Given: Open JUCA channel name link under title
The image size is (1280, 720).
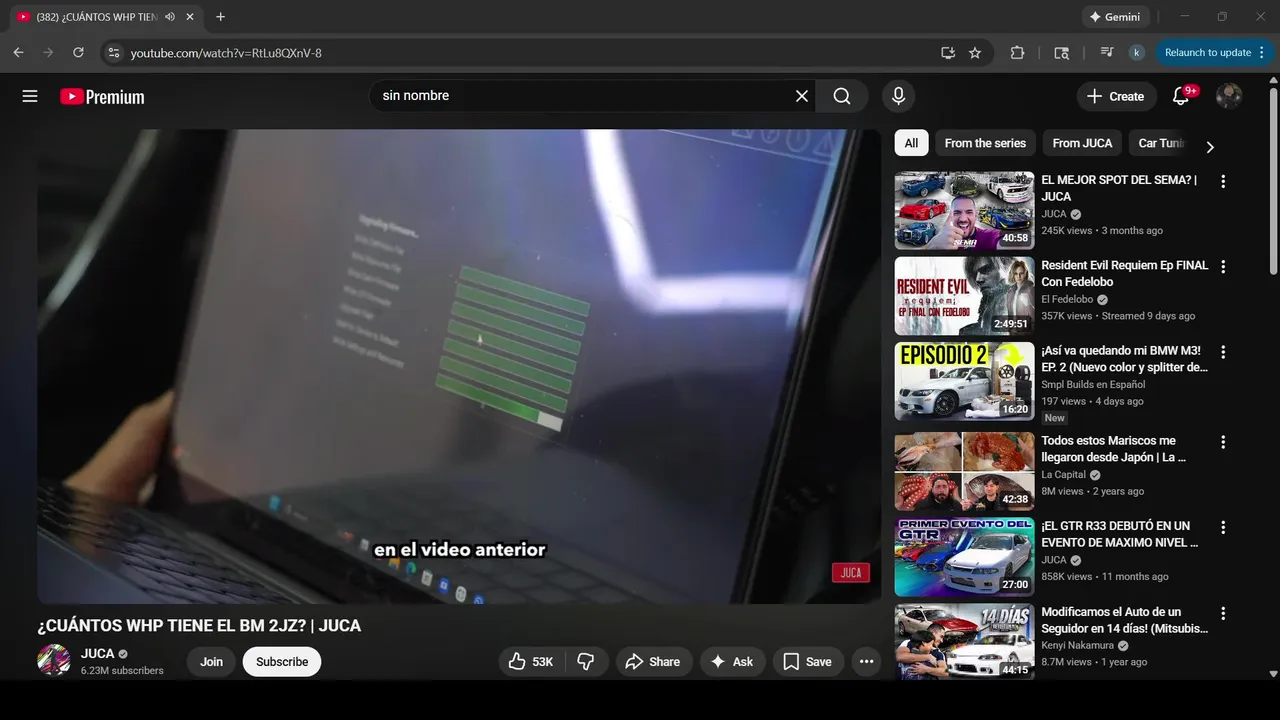Looking at the screenshot, I should pos(98,654).
